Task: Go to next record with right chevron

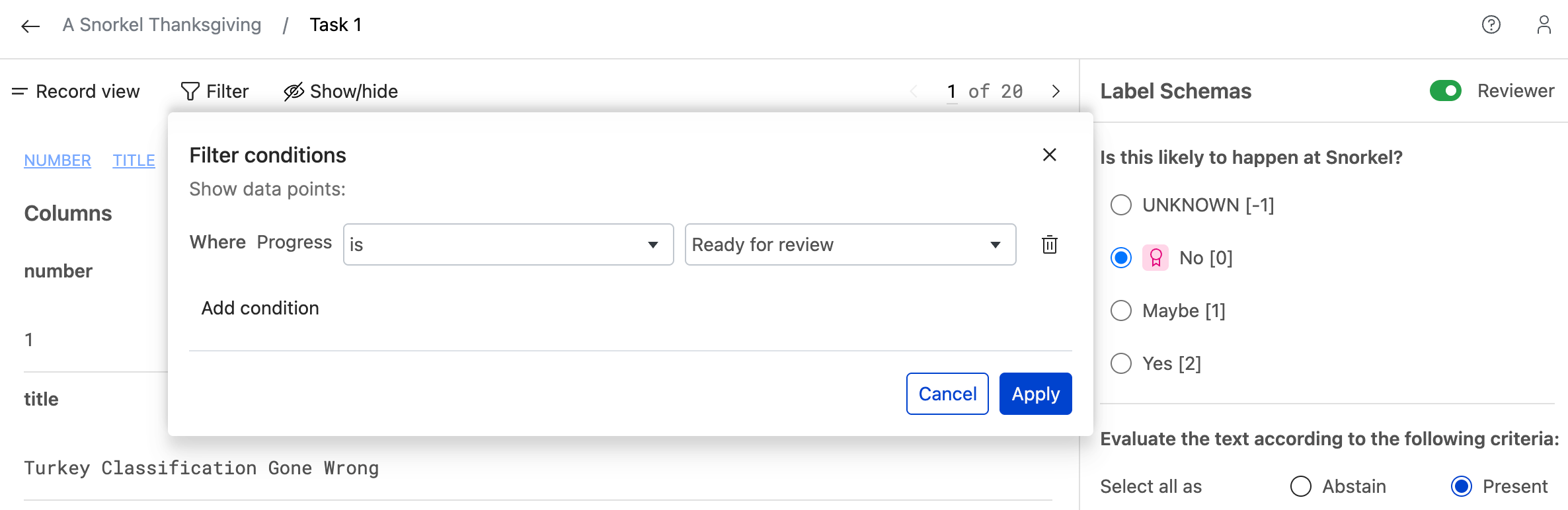Action: click(x=1056, y=91)
